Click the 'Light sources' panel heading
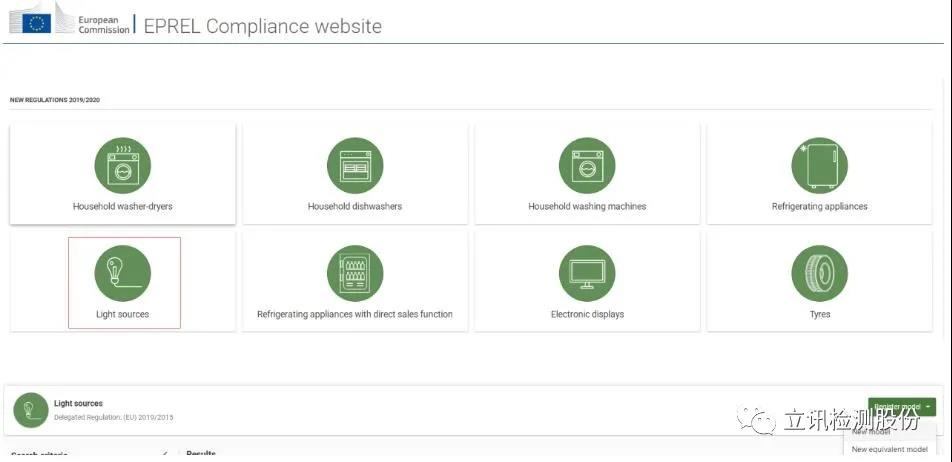This screenshot has width=952, height=462. click(78, 403)
